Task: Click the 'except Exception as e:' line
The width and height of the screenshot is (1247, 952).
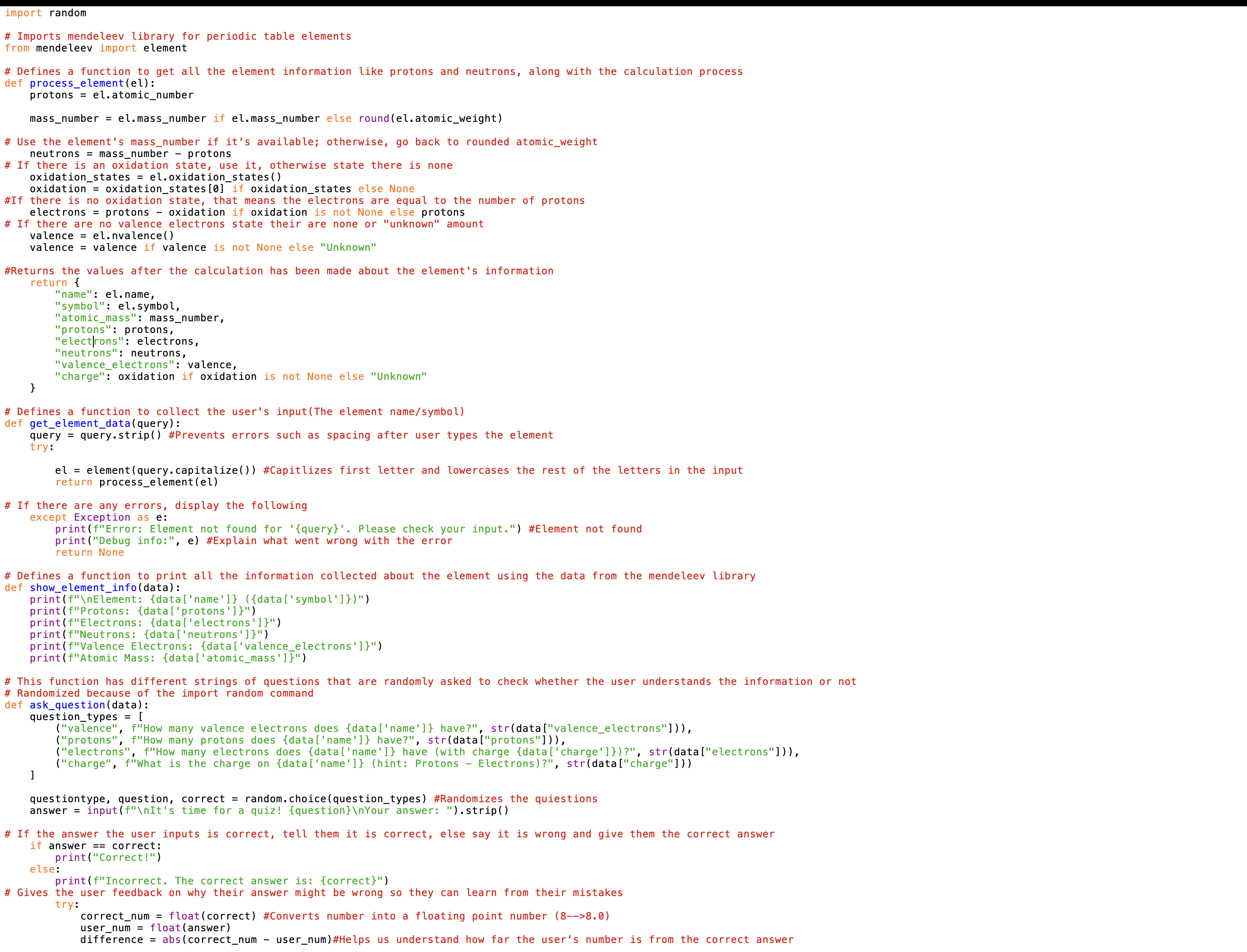Action: (x=99, y=518)
